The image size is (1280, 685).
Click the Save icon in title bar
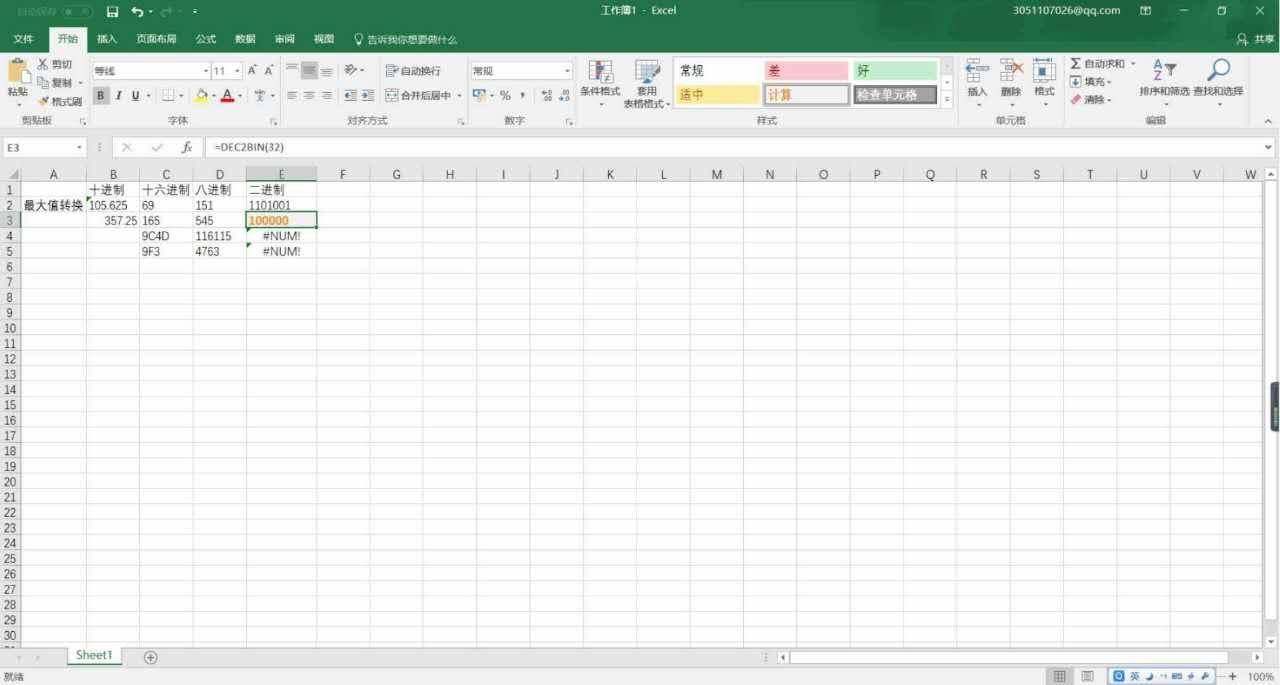112,11
